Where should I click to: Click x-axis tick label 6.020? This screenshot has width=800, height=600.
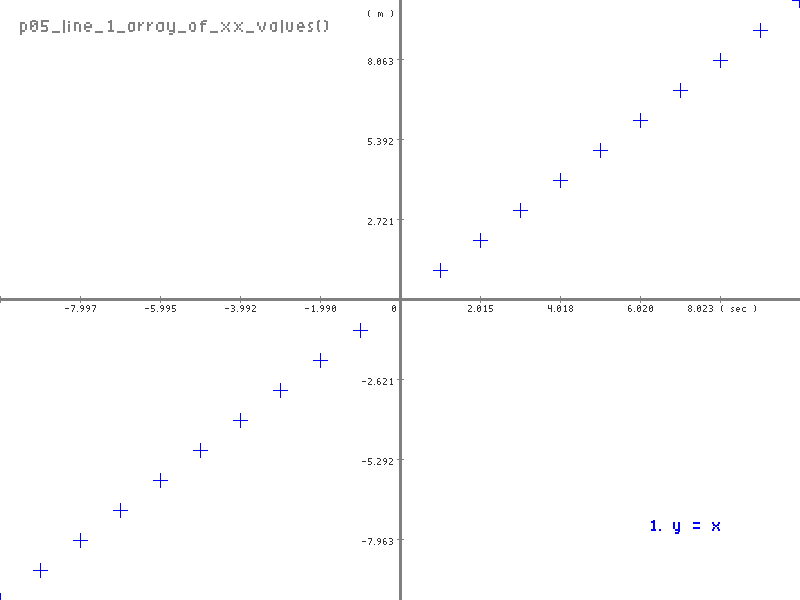(x=640, y=309)
